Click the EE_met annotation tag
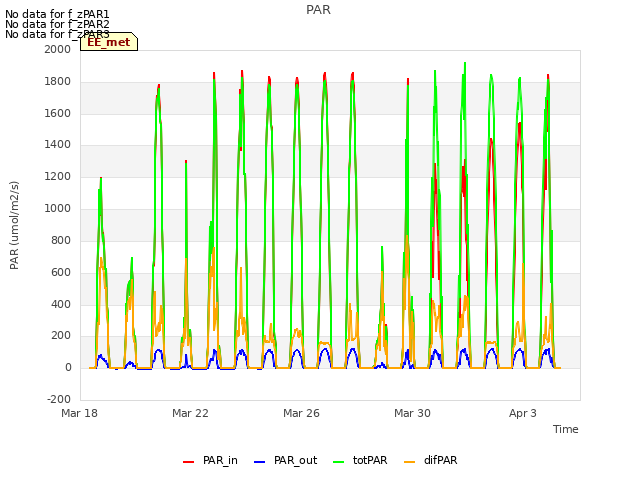Image resolution: width=640 pixels, height=480 pixels. pyautogui.click(x=109, y=42)
